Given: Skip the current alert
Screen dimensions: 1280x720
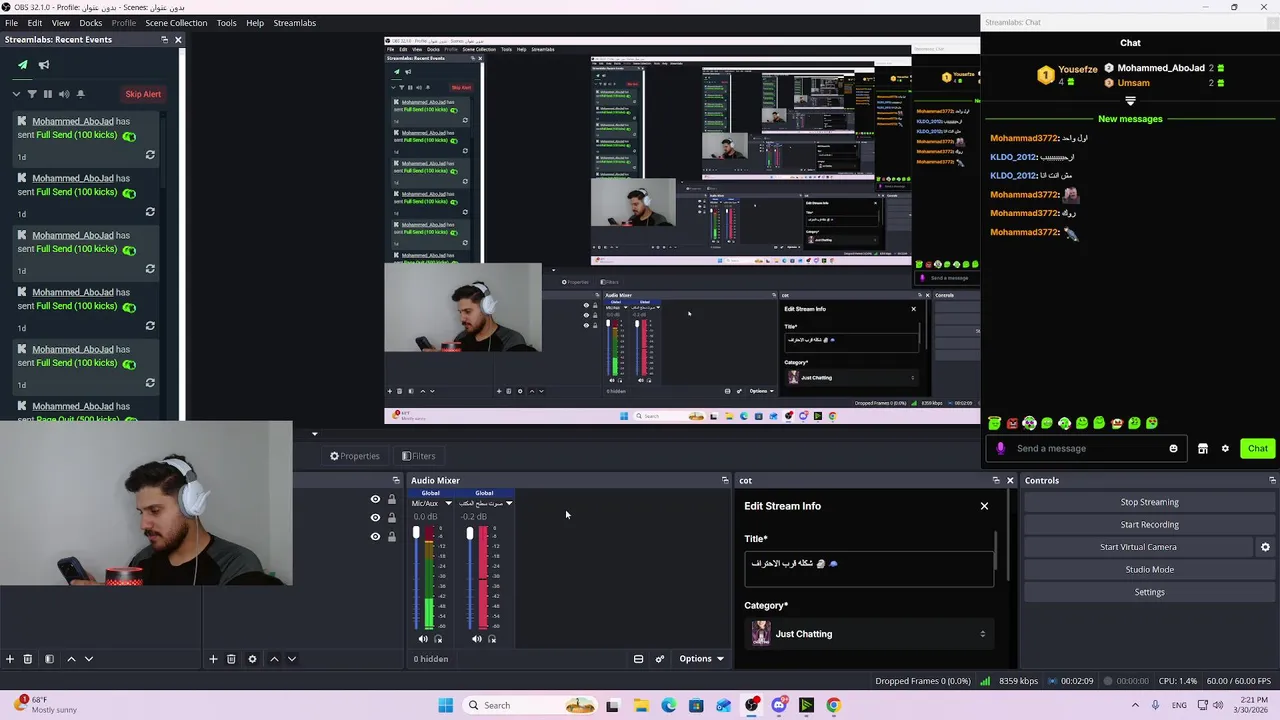Looking at the screenshot, I should [x=143, y=94].
